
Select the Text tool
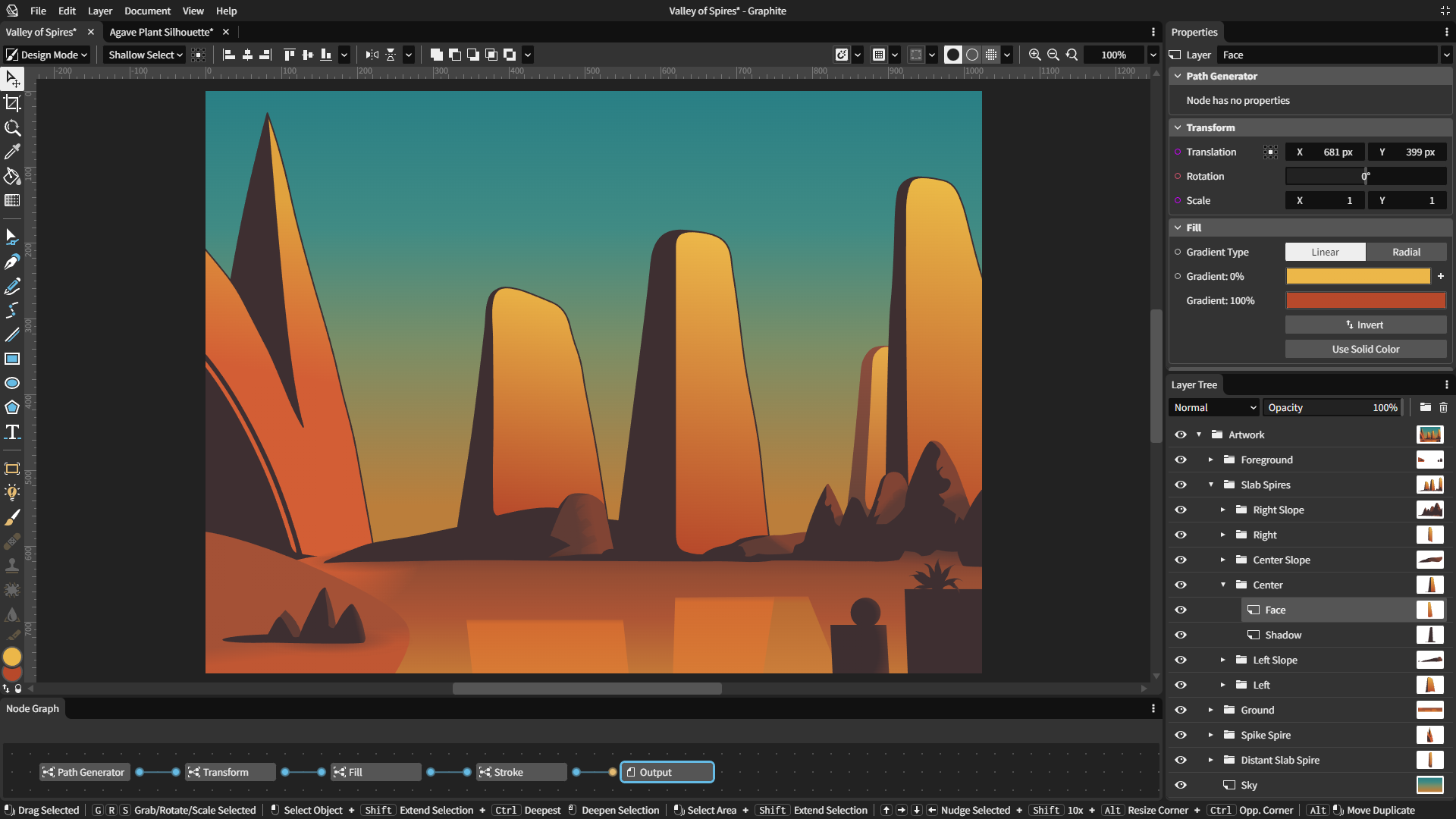coord(13,431)
